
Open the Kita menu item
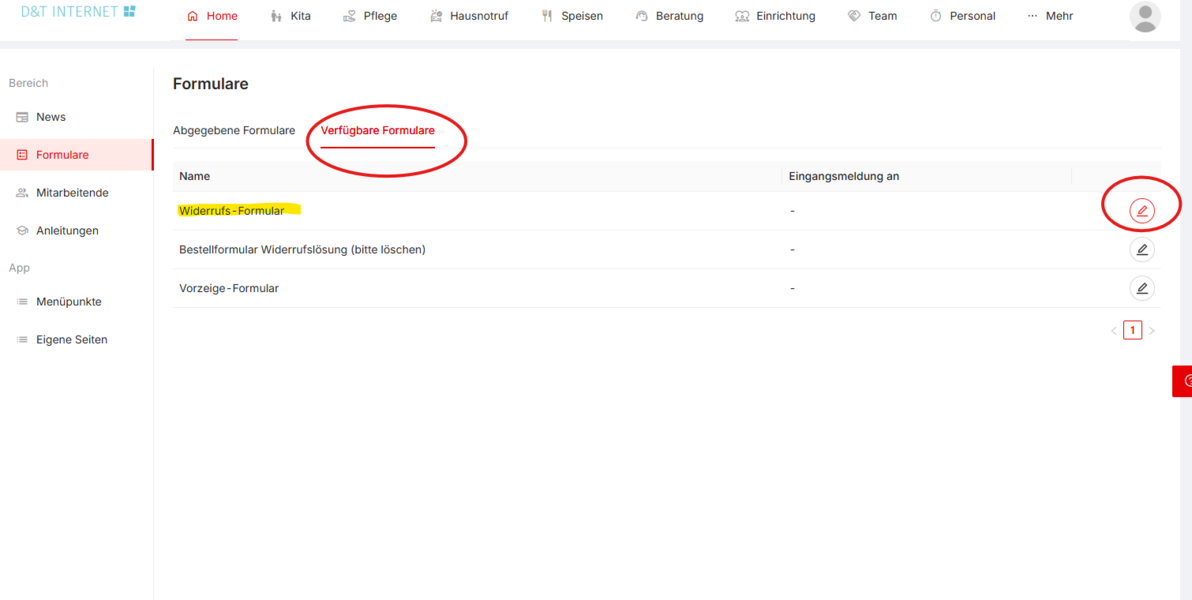(290, 16)
